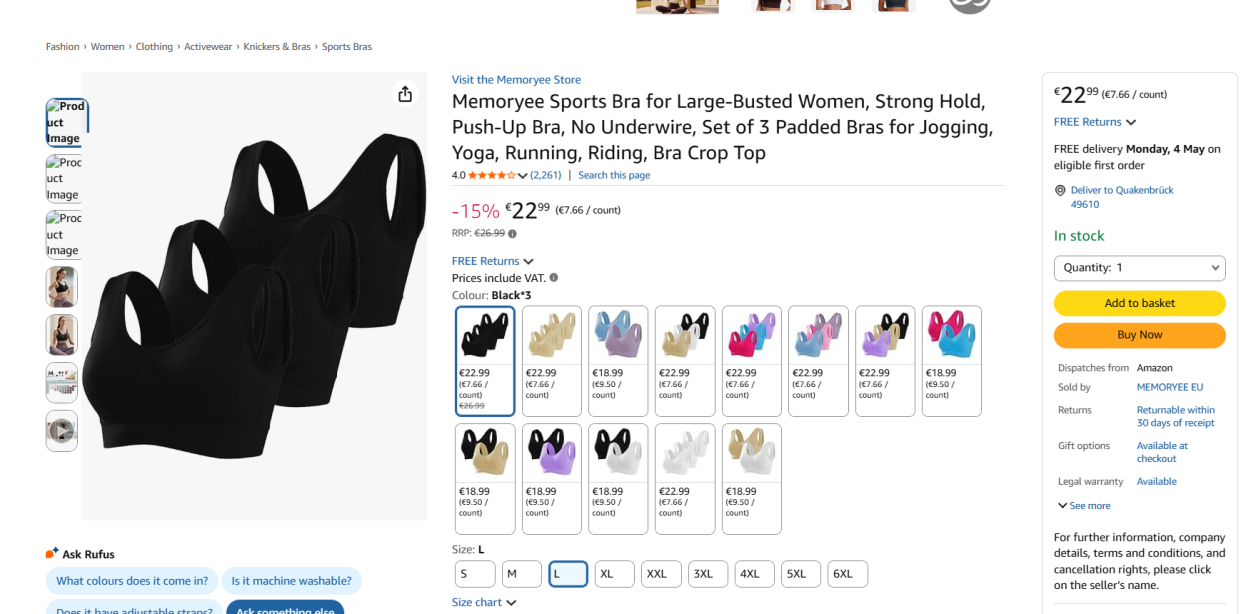The image size is (1256, 614).
Task: Visit the Memoryee Store link
Action: coord(516,80)
